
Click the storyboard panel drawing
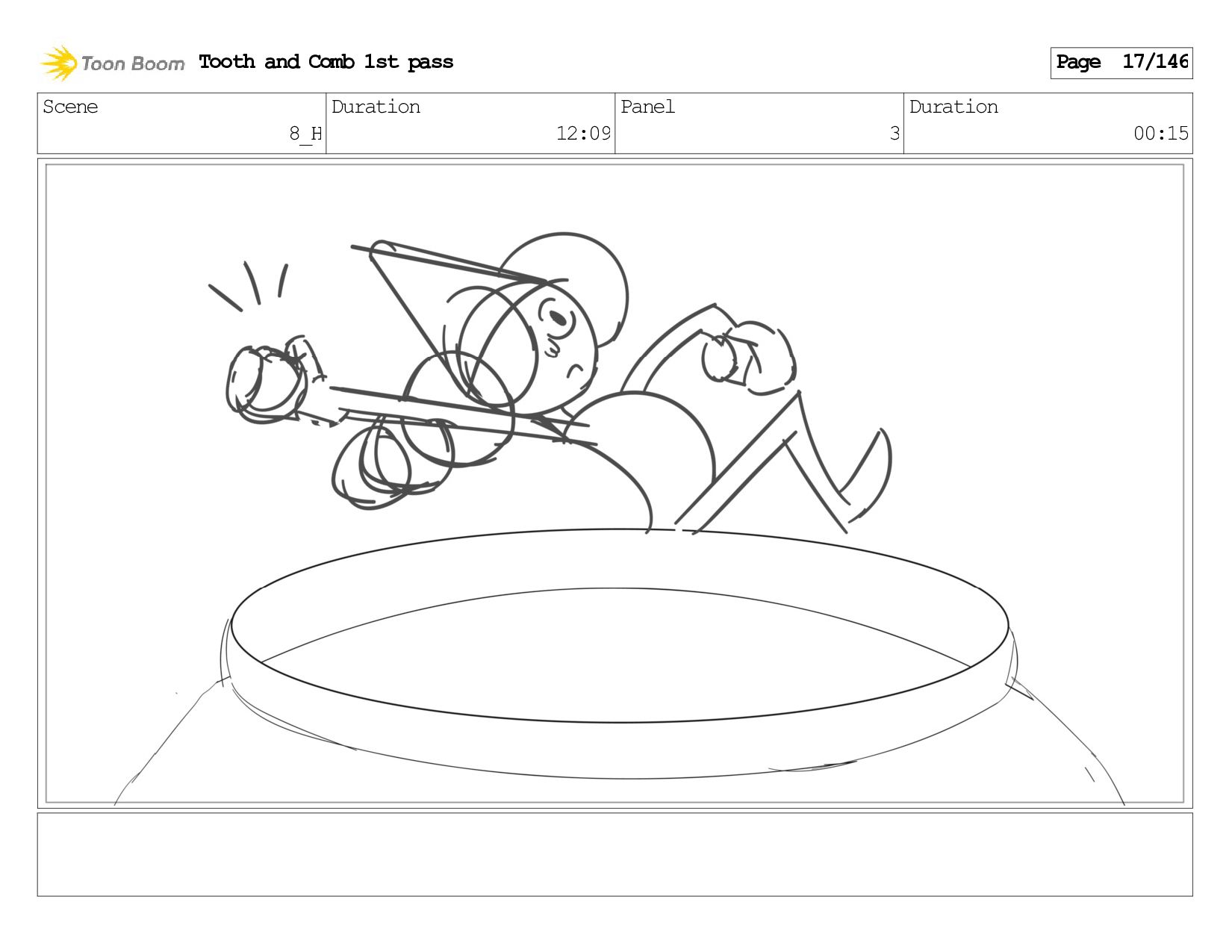[615, 483]
